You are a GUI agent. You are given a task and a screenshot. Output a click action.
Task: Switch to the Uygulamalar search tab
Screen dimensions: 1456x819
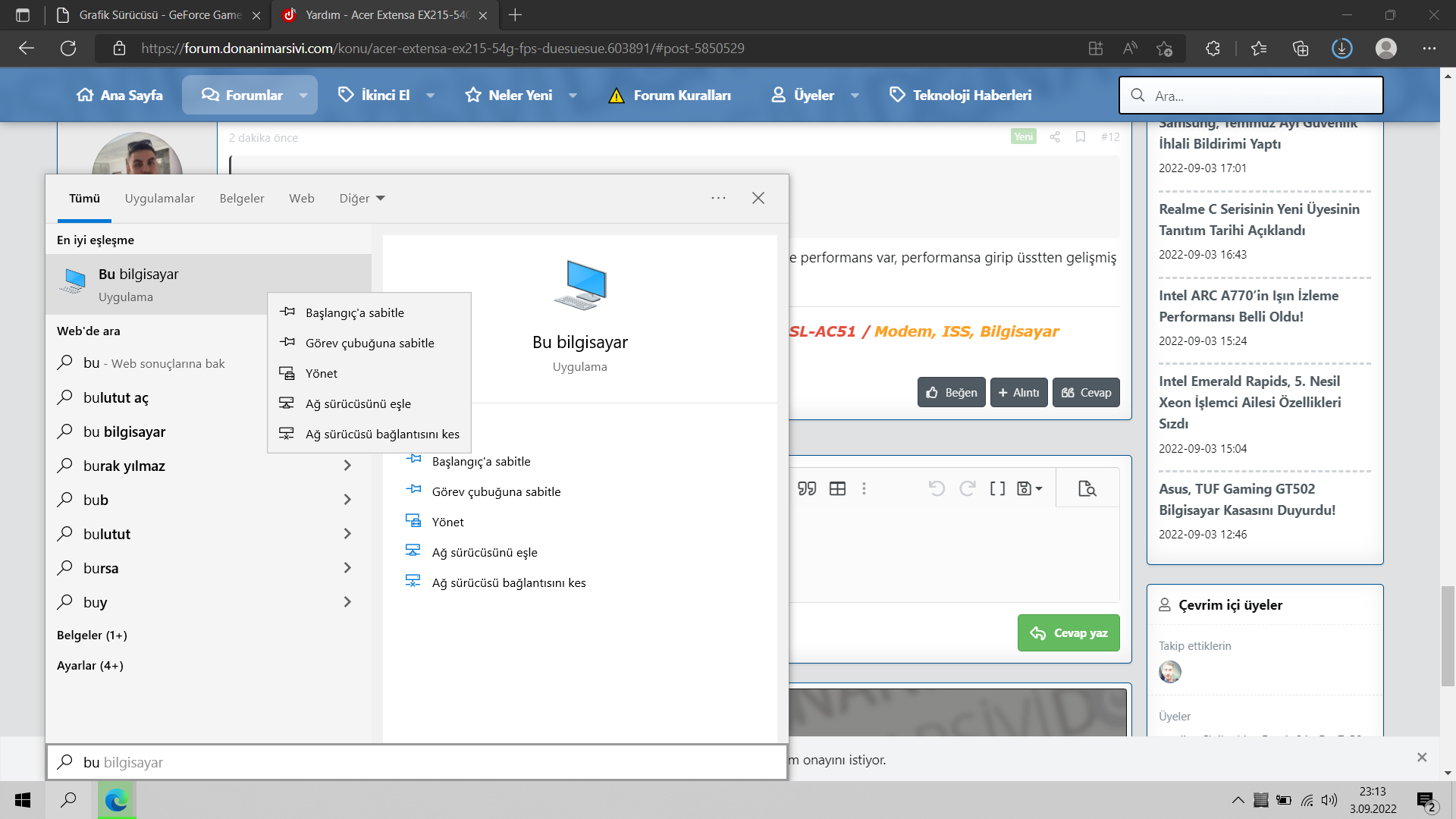[159, 199]
